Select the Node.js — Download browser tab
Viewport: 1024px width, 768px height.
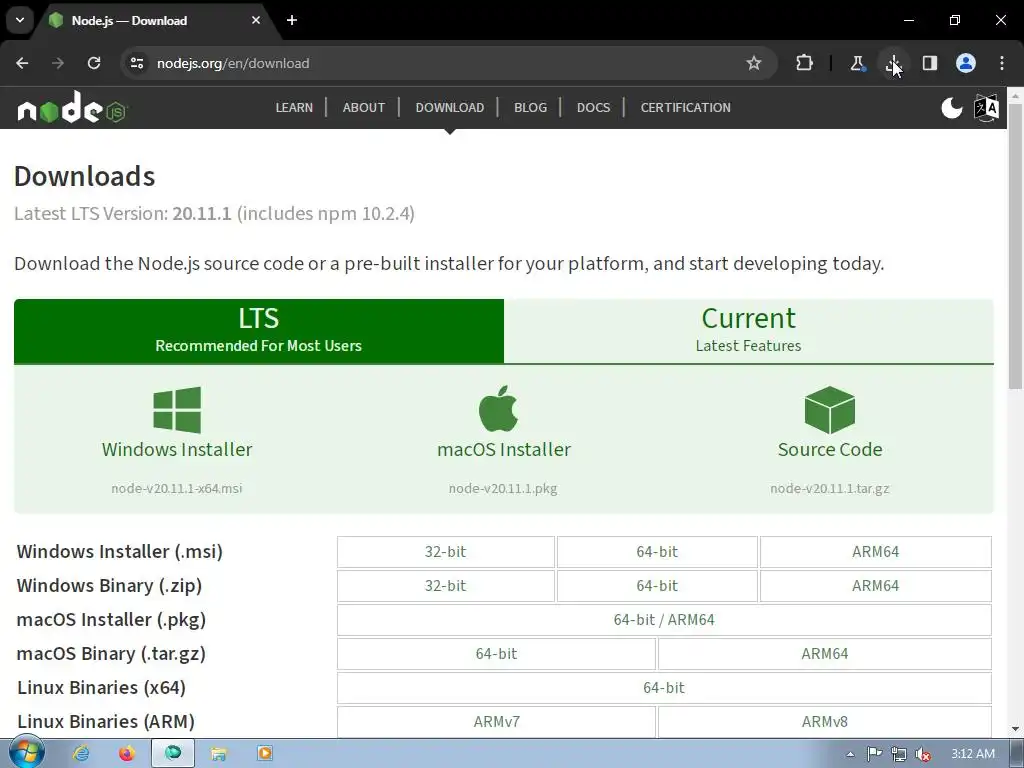pos(155,21)
